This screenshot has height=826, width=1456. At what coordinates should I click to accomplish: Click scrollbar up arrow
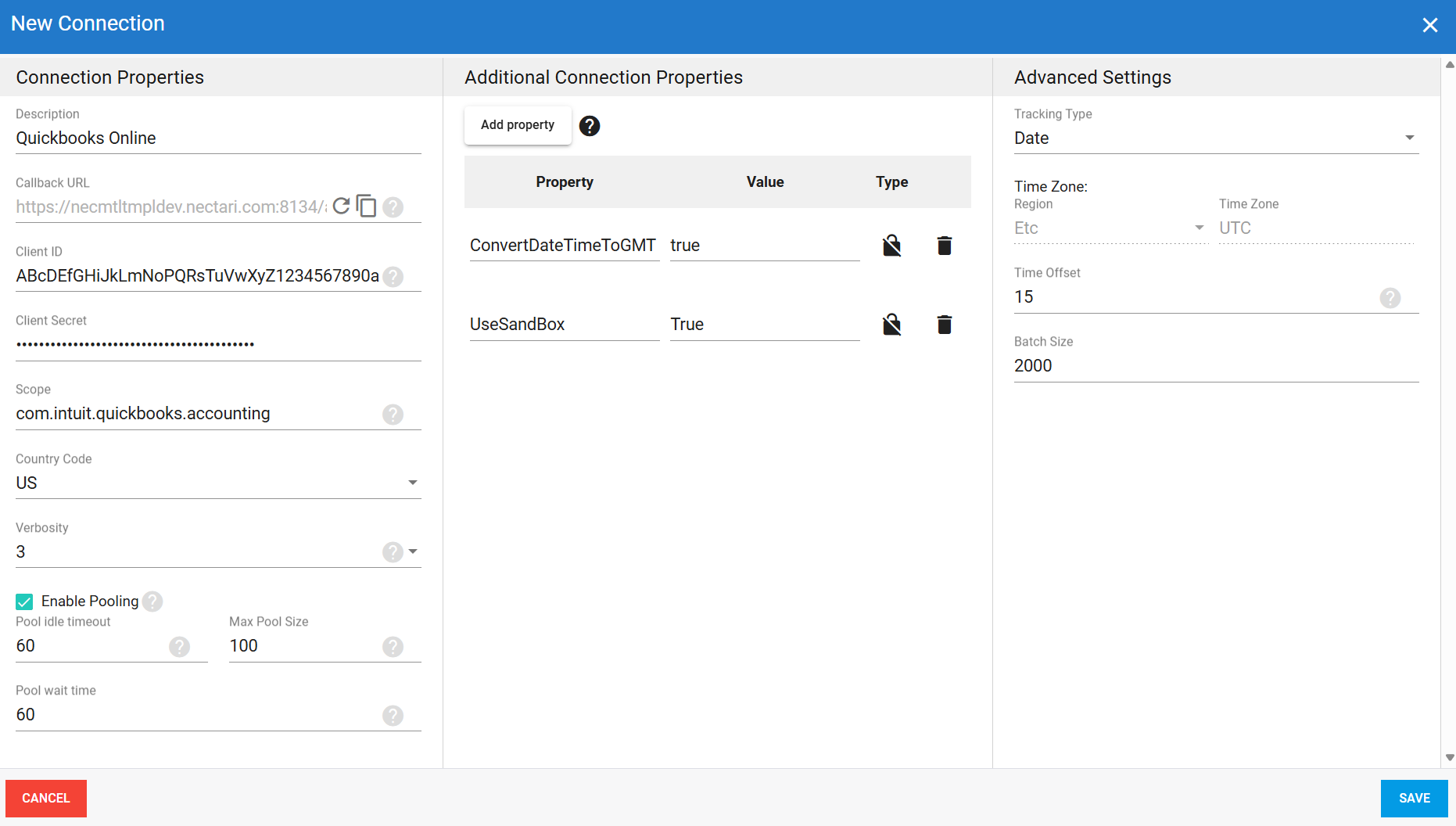coord(1450,65)
